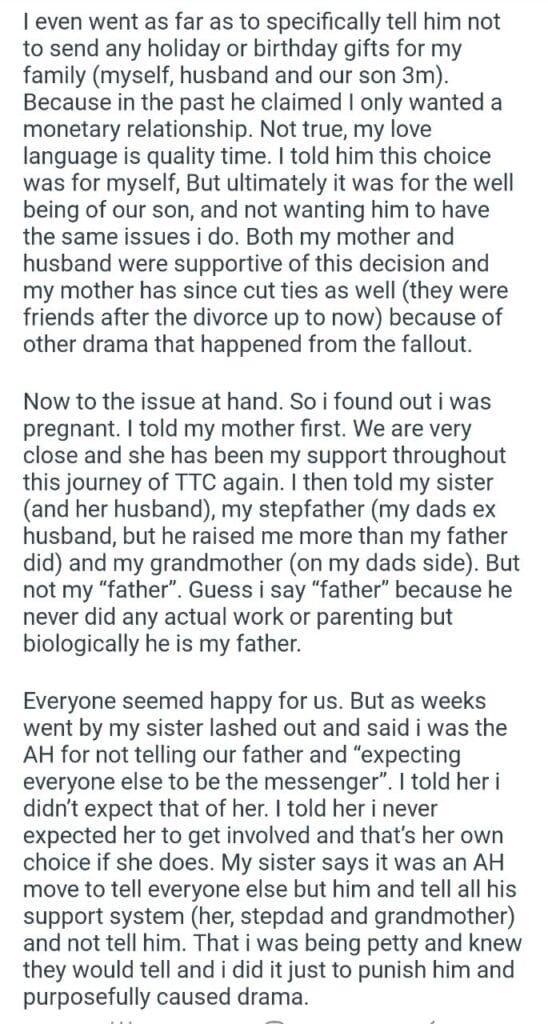Select the phrase "monetary relationship"
548x1024 pixels.
tap(135, 129)
